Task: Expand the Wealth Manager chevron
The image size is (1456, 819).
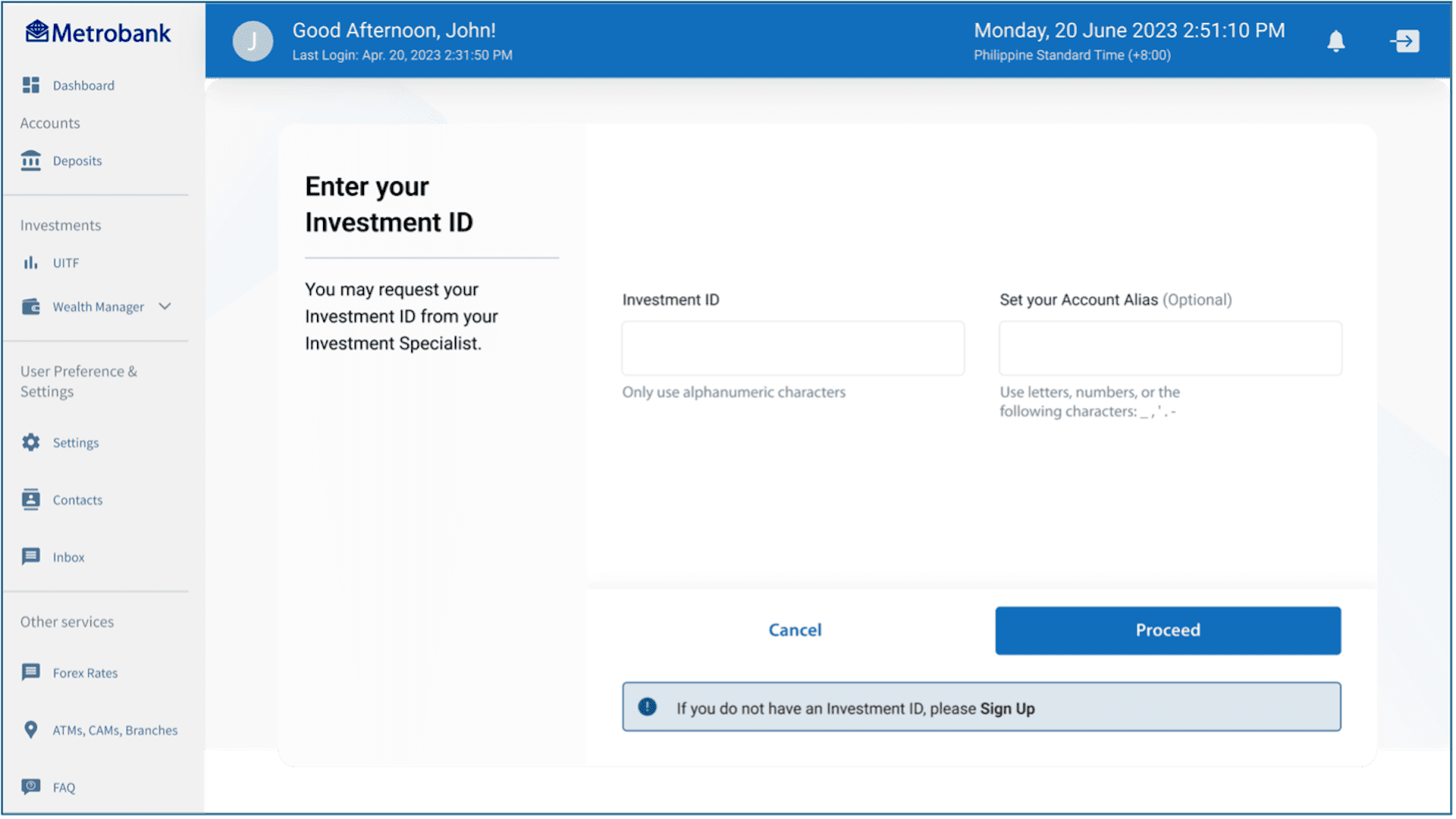Action: click(x=165, y=306)
